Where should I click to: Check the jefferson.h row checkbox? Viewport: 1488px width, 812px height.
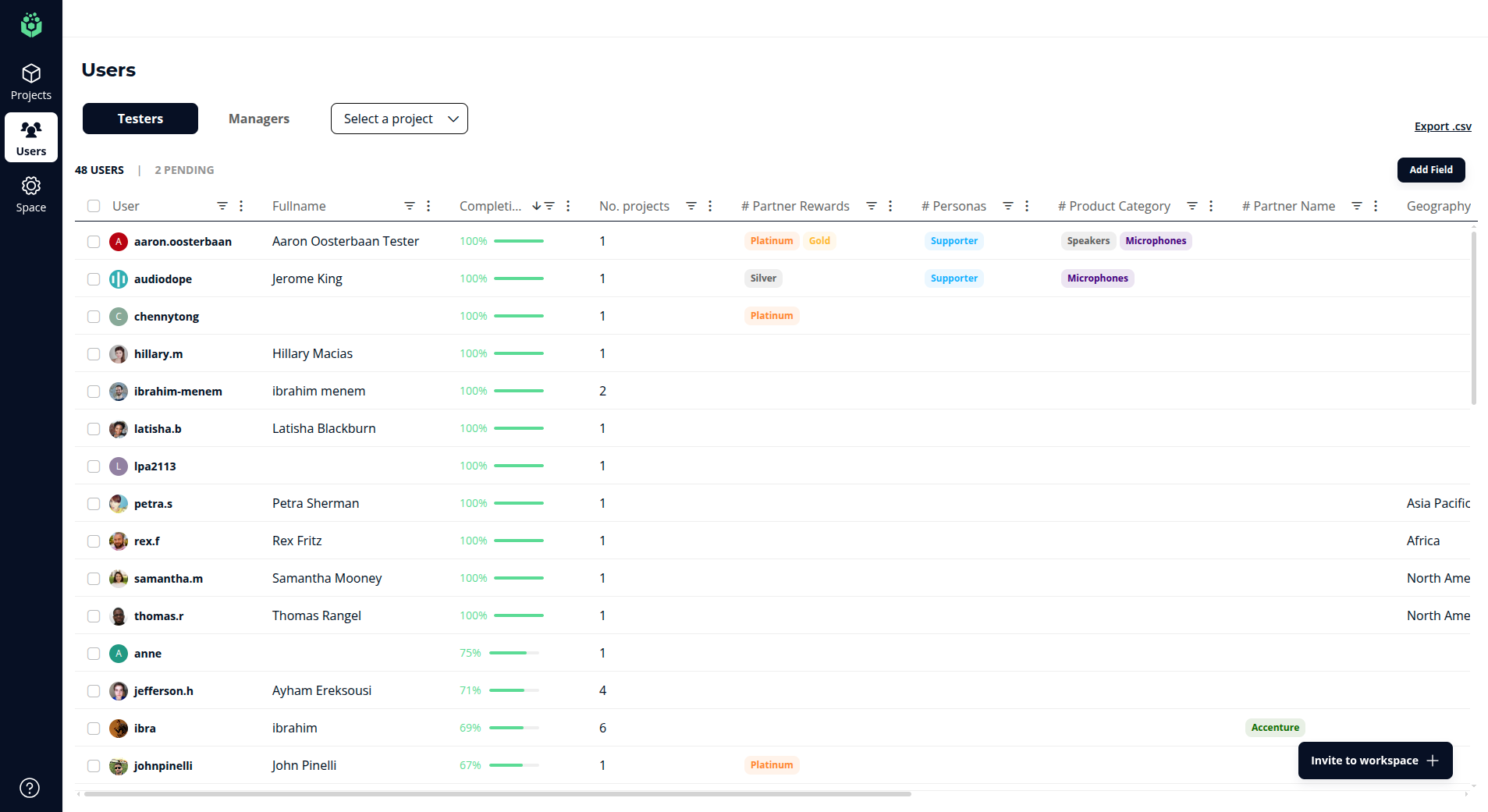click(x=94, y=691)
